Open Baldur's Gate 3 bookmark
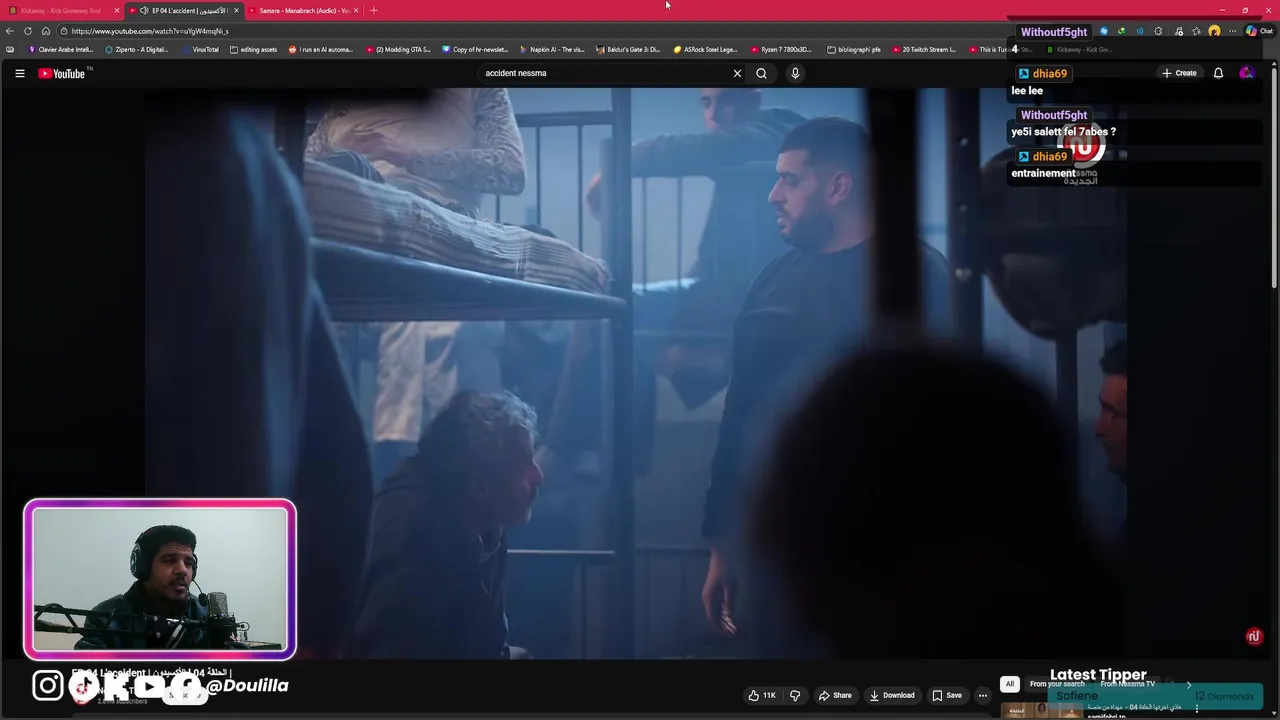Screen dimensions: 1280x720 pos(628,49)
